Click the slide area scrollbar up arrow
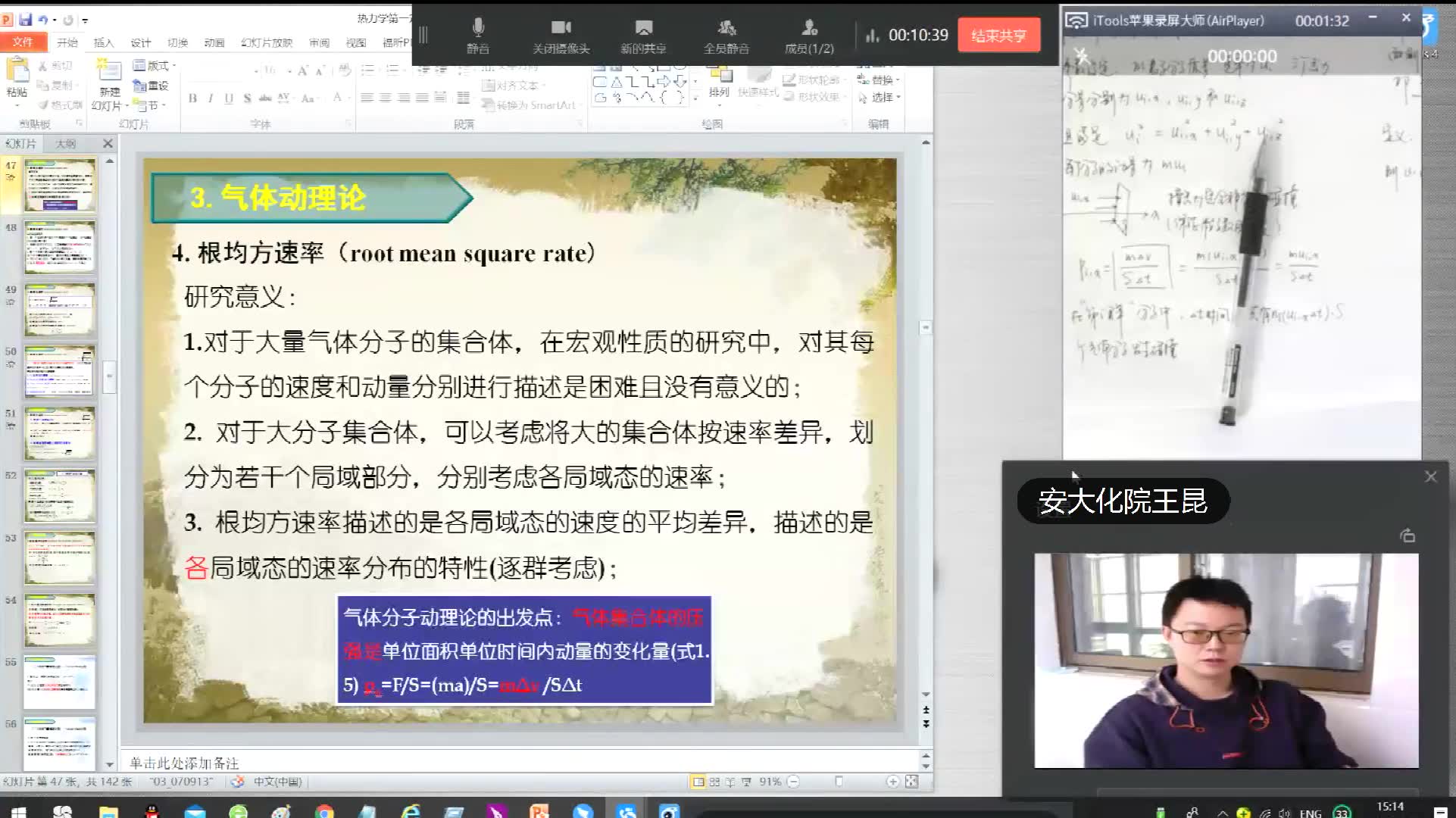 tap(926, 142)
